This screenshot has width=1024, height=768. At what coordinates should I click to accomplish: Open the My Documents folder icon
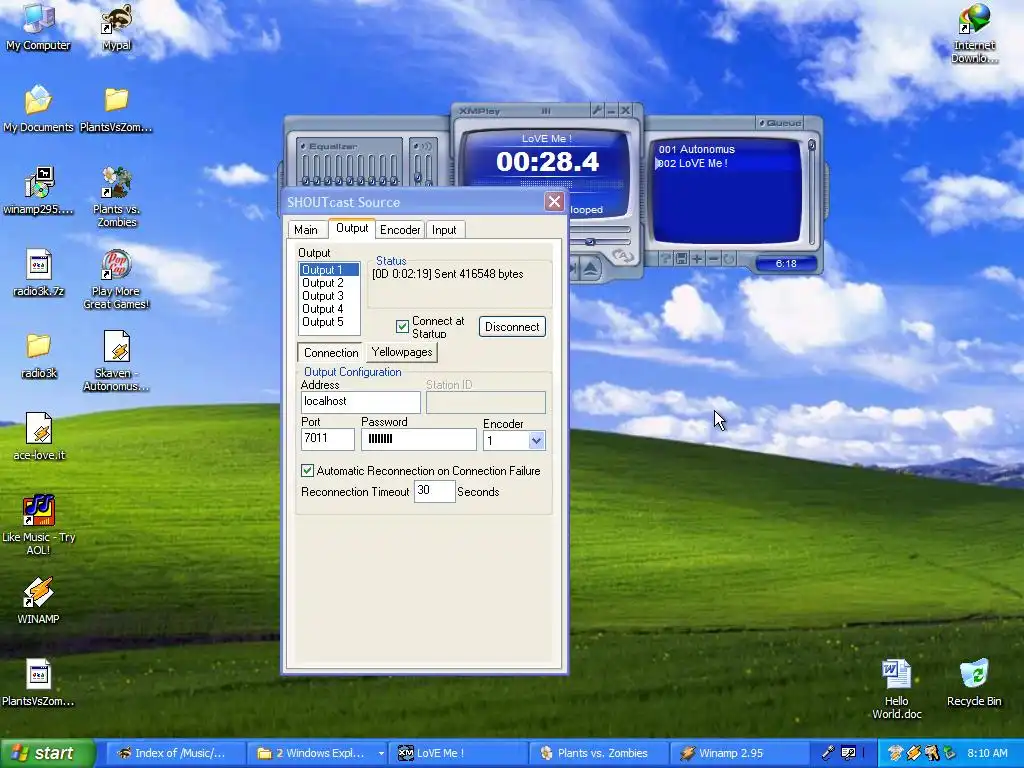coord(38,109)
